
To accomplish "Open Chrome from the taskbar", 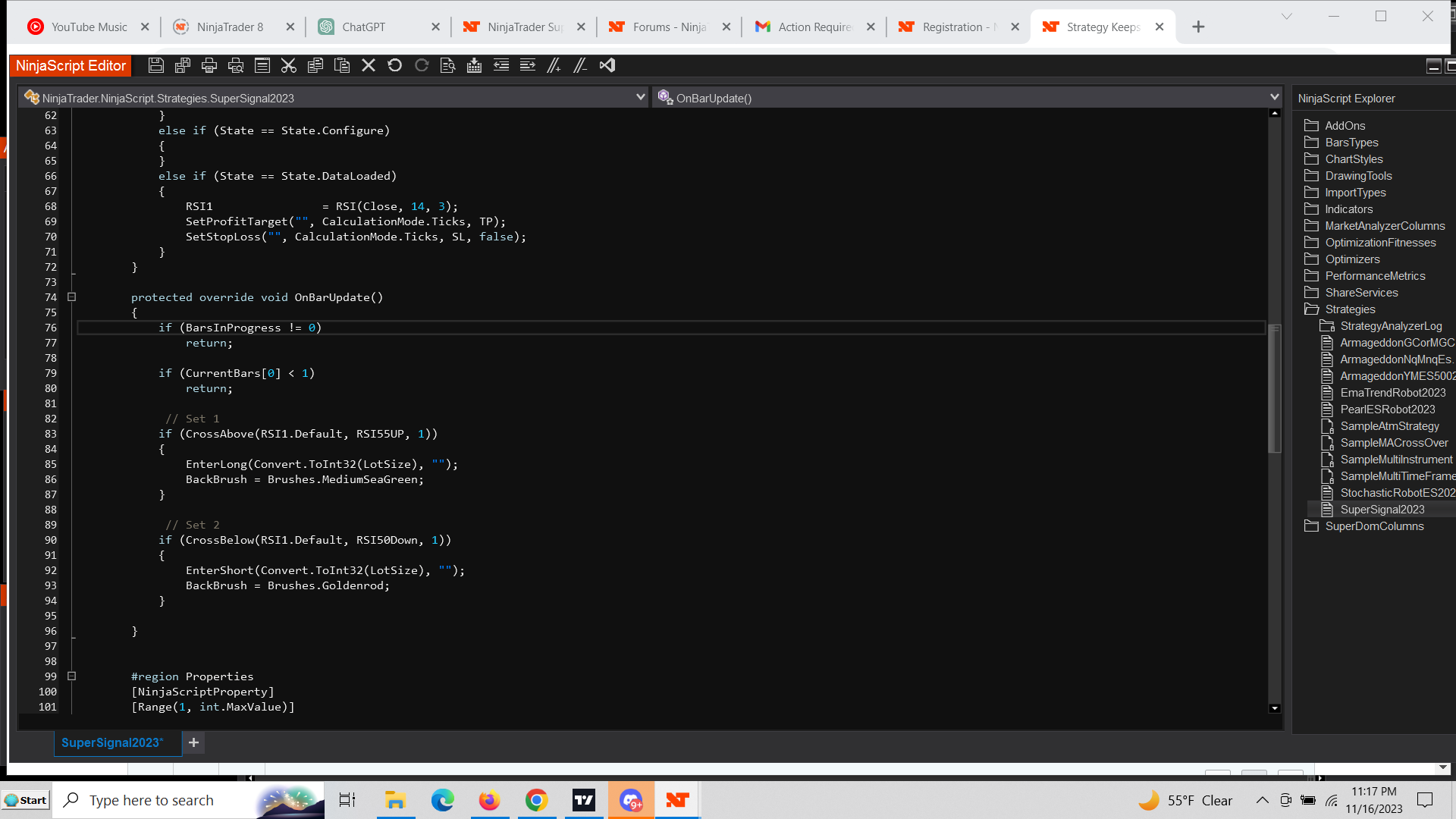I will (536, 800).
